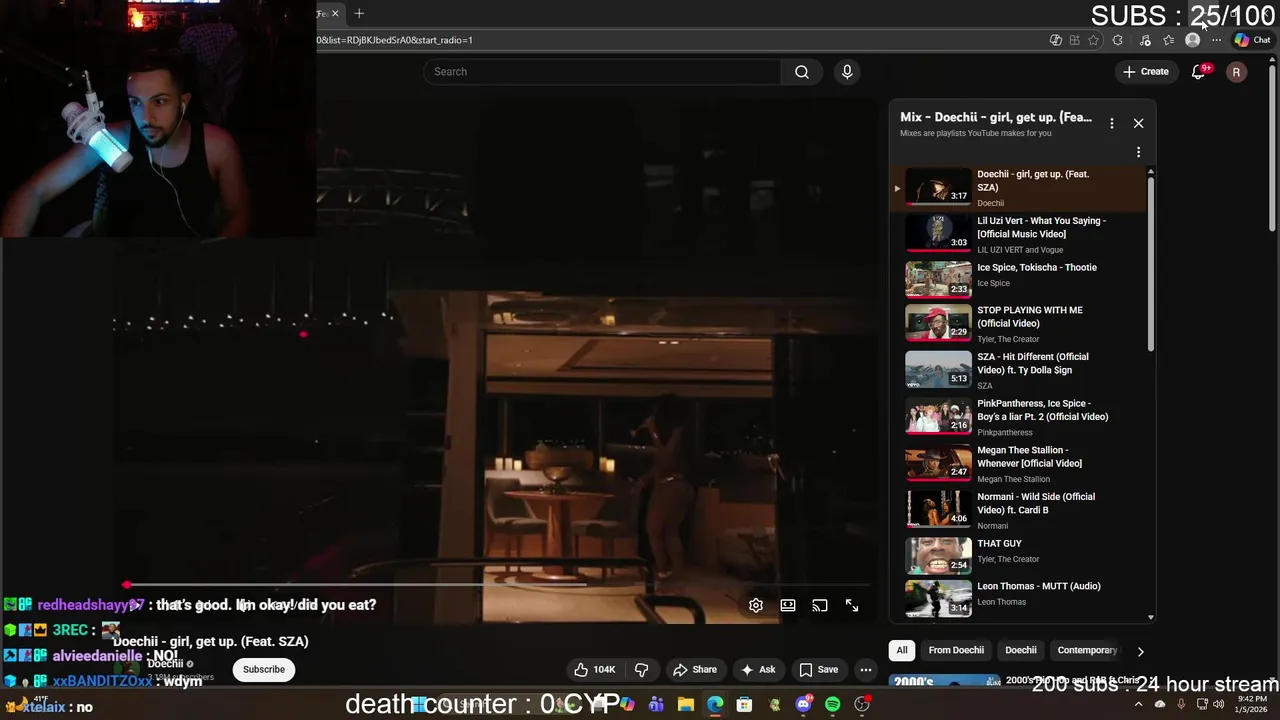Open OBS Studio from the taskbar
This screenshot has width=1280, height=720.
tap(862, 704)
